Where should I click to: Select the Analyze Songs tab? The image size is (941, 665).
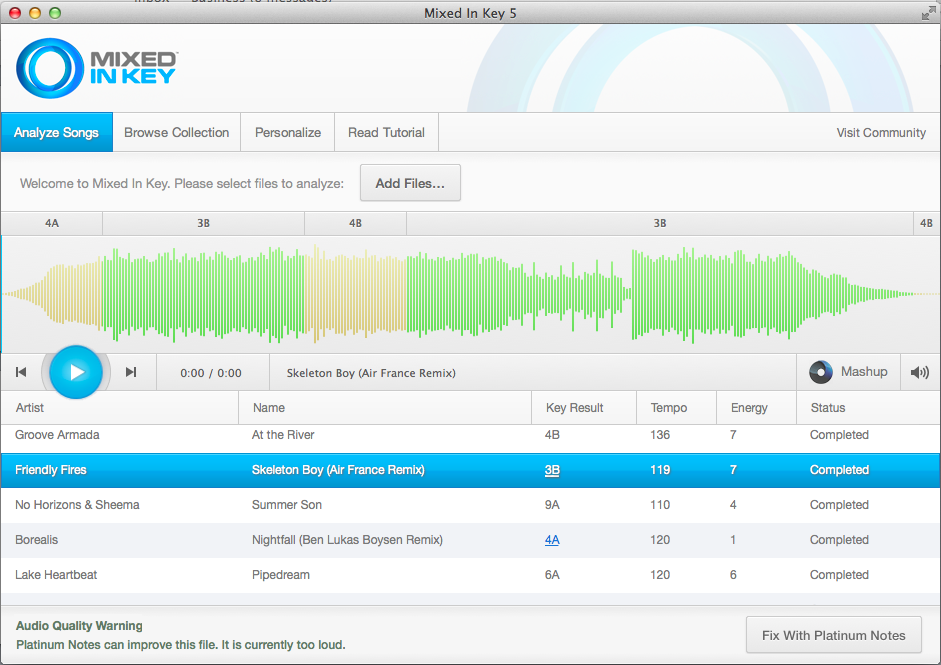coord(56,132)
